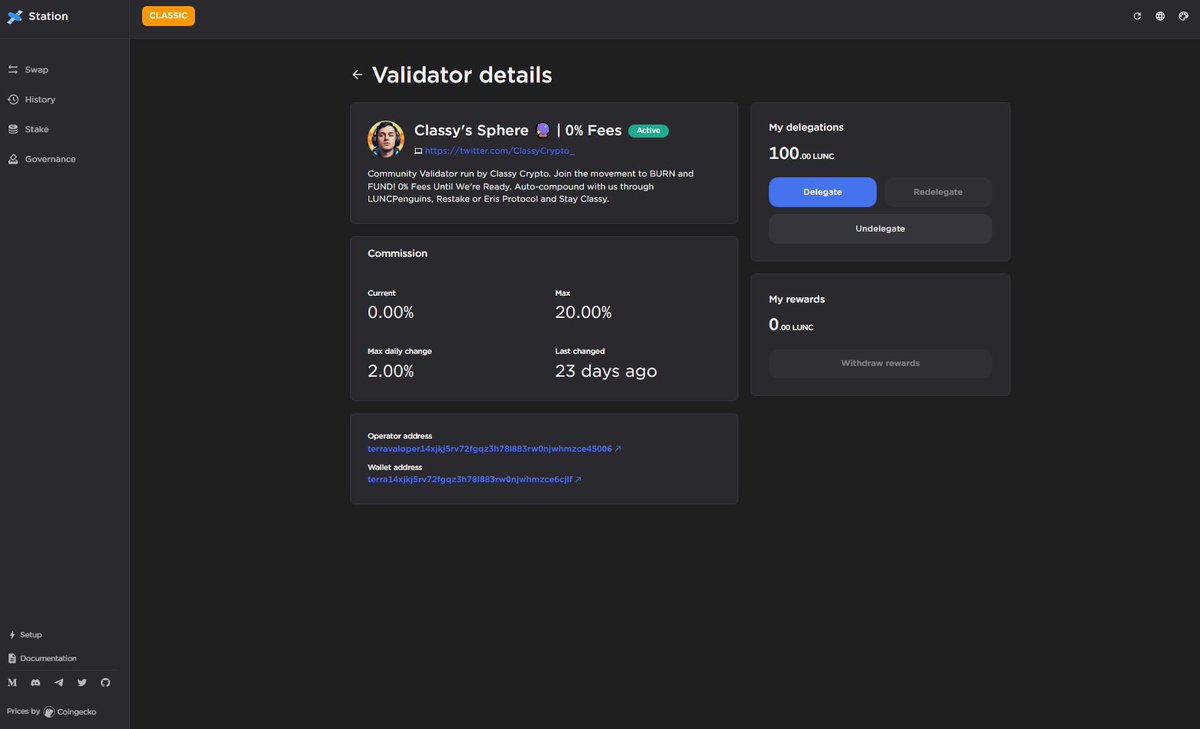Click the Station logo icon
Image resolution: width=1200 pixels, height=729 pixels.
click(14, 17)
